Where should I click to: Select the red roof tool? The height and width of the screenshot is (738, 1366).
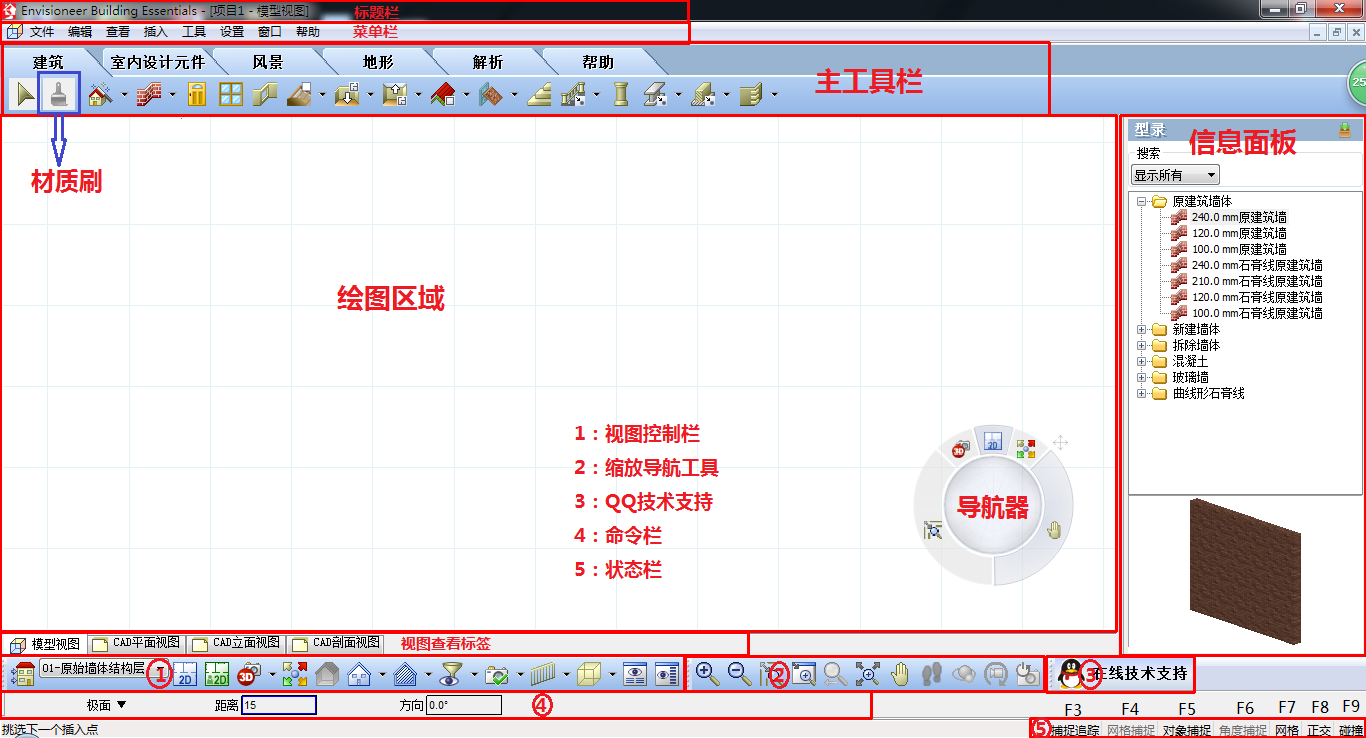point(443,95)
